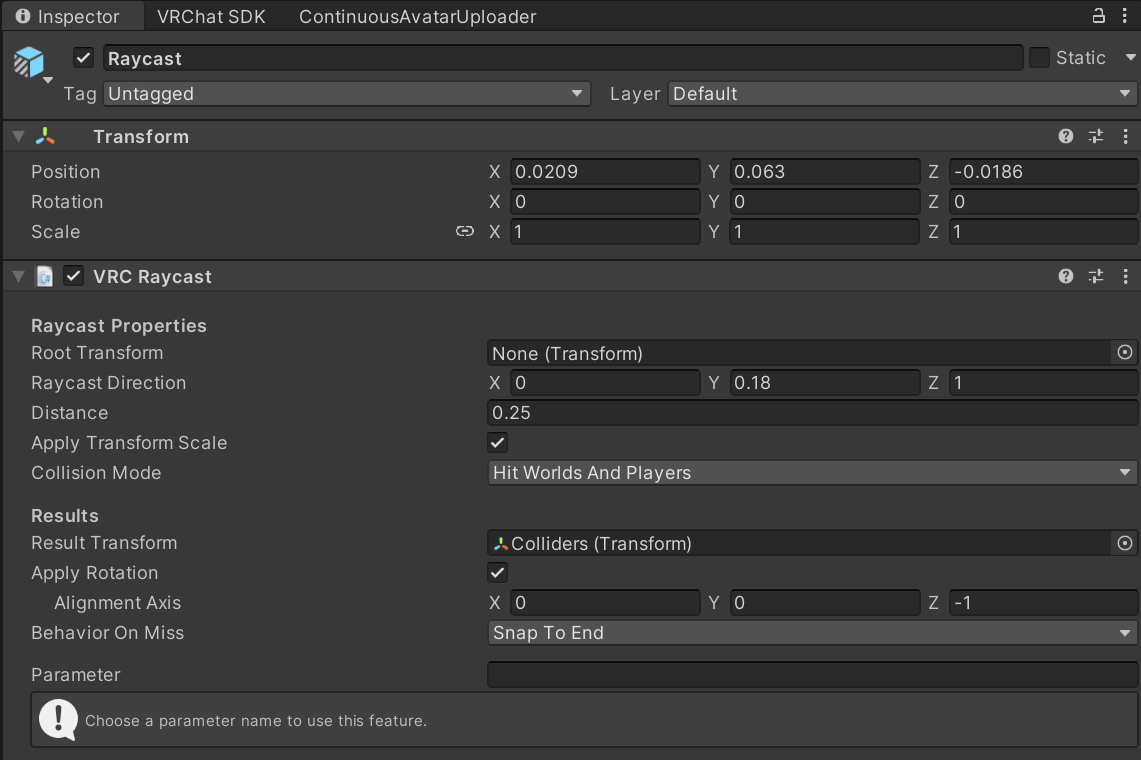The image size is (1141, 760).
Task: Click the Raycast Direction Z field
Action: coord(1043,383)
